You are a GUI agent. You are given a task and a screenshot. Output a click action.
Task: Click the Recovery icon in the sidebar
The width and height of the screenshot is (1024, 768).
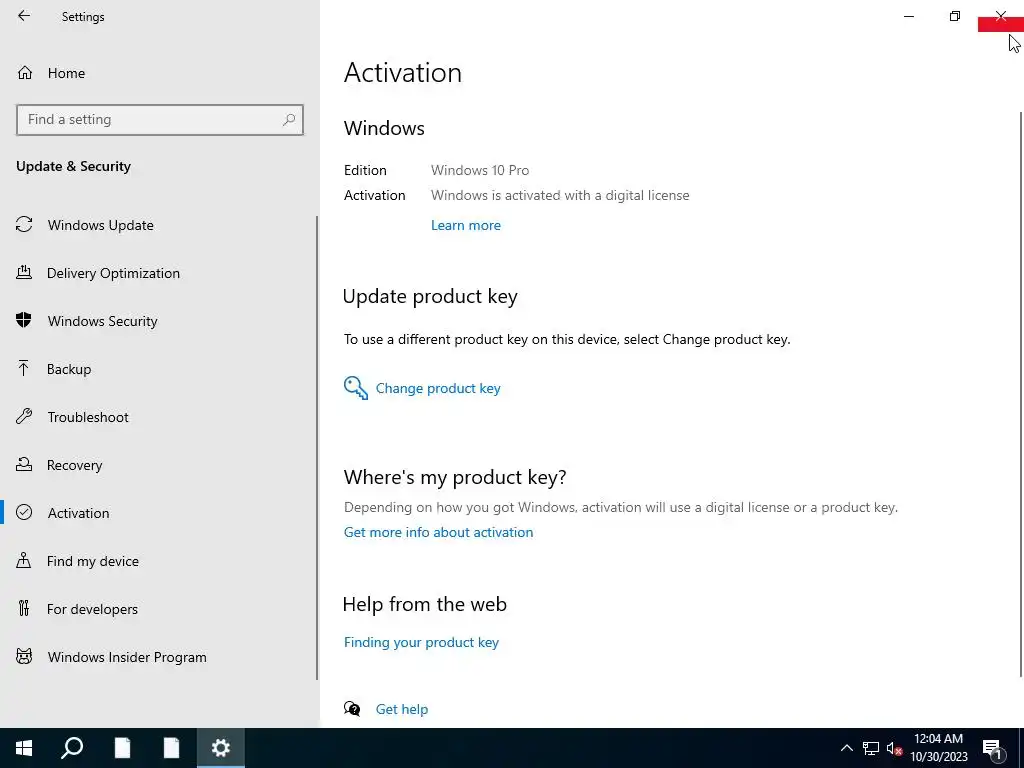pyautogui.click(x=24, y=464)
